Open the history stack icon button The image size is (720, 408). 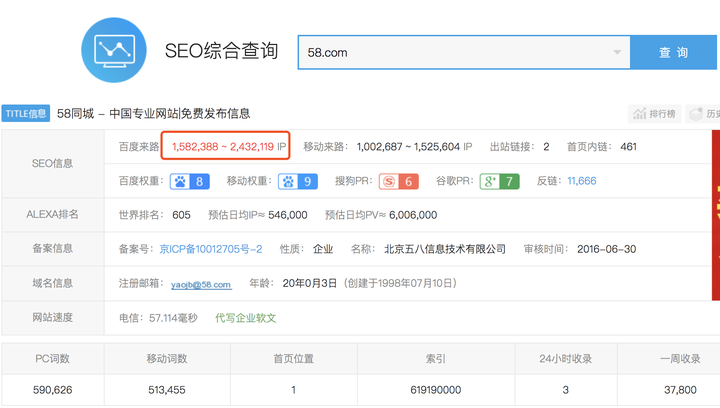(x=703, y=114)
